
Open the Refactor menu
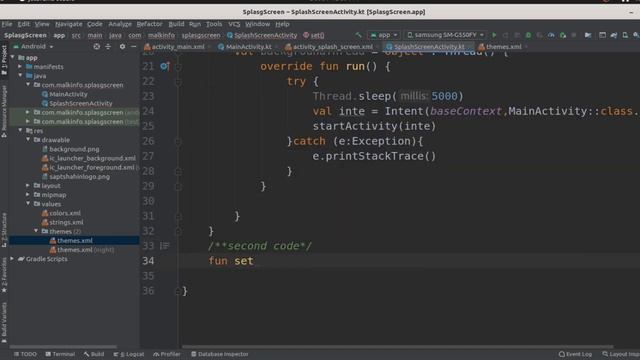[149, 24]
